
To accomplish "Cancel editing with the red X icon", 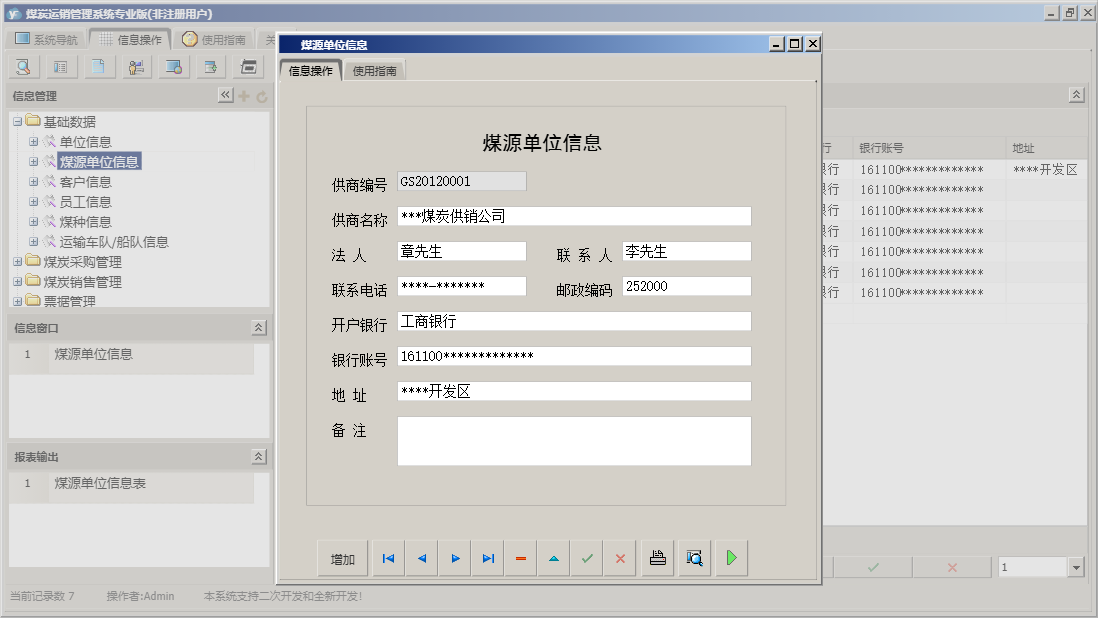I will click(619, 558).
